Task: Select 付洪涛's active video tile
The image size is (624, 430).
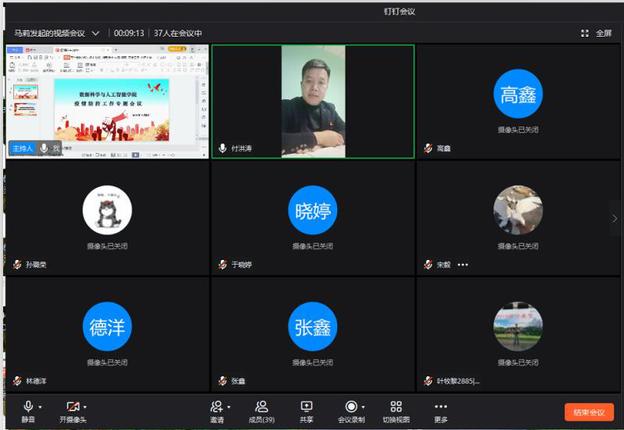Action: click(x=312, y=101)
